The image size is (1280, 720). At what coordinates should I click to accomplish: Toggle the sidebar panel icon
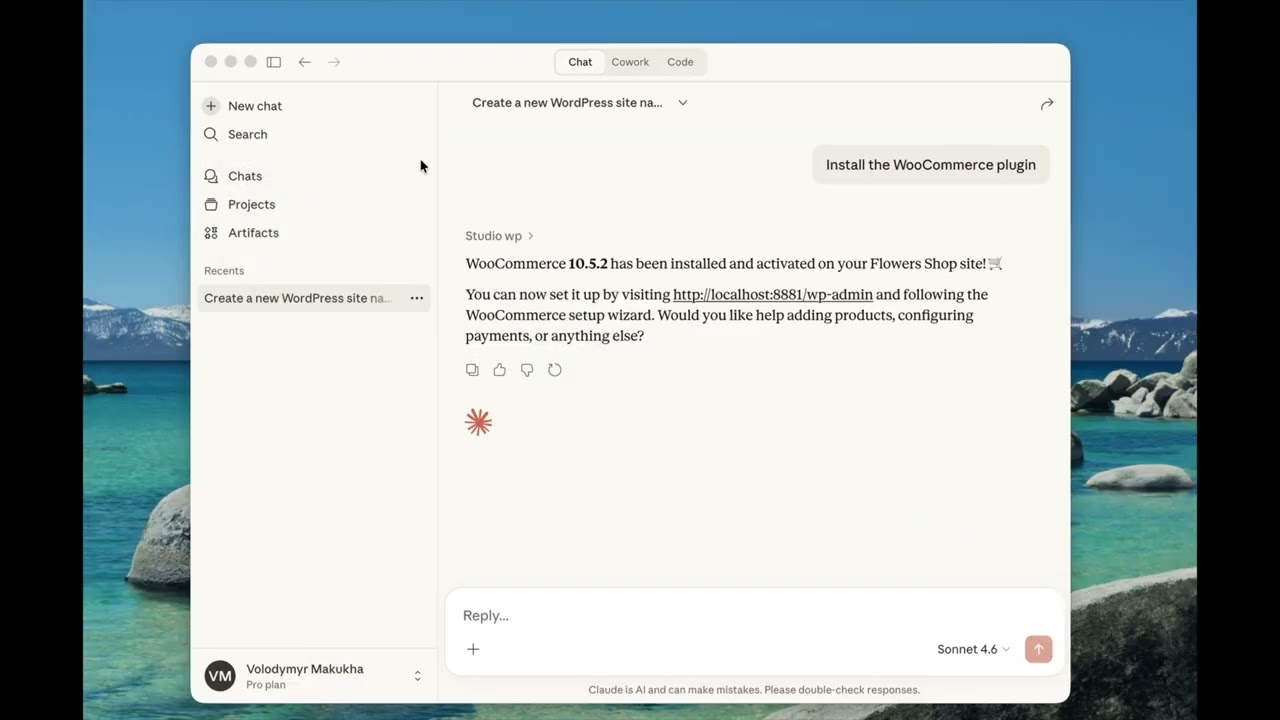(273, 62)
